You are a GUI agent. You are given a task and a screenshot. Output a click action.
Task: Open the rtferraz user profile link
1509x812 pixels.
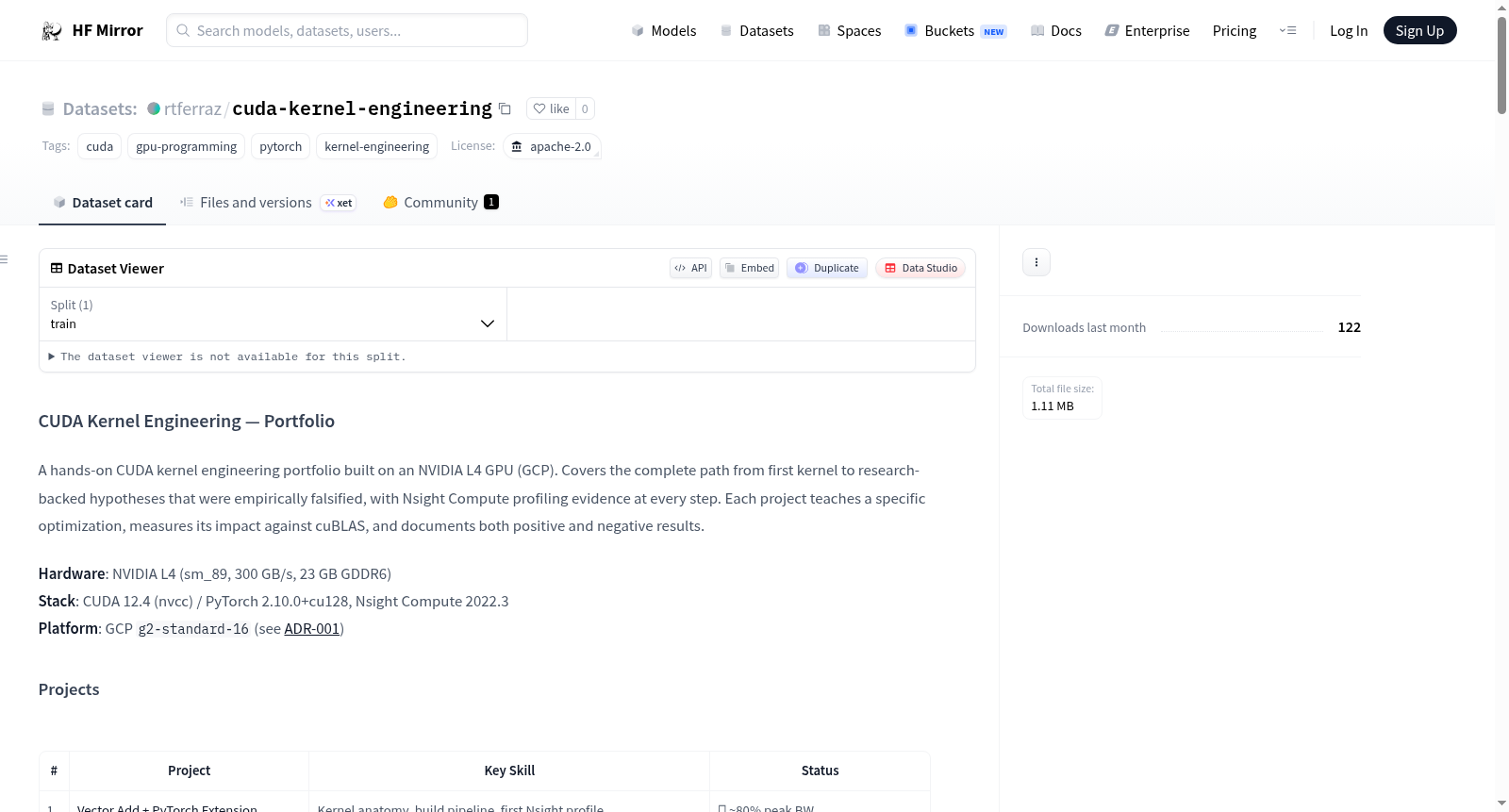point(192,108)
